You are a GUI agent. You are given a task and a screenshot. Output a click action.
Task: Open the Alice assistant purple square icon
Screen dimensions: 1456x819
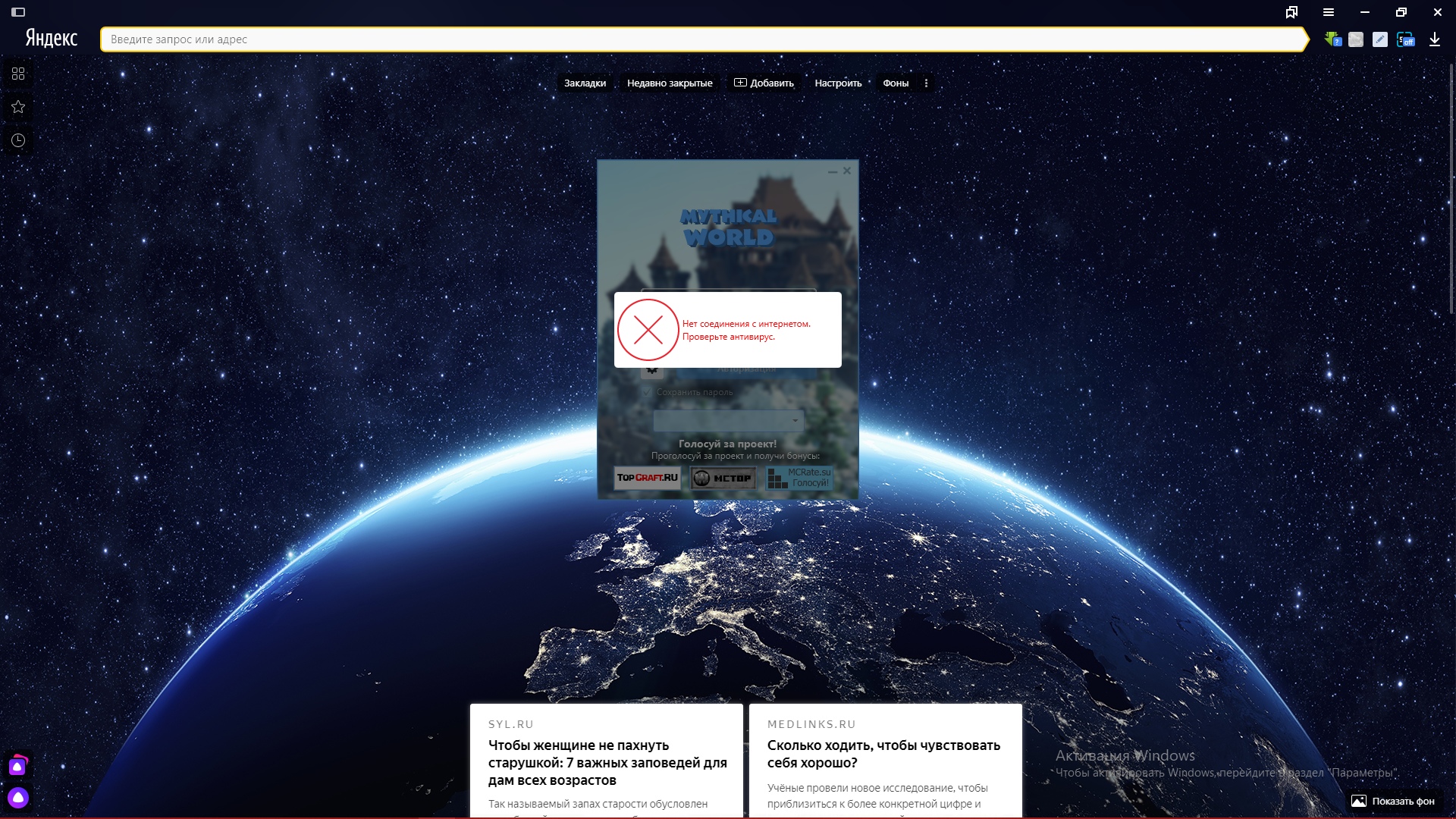(17, 766)
